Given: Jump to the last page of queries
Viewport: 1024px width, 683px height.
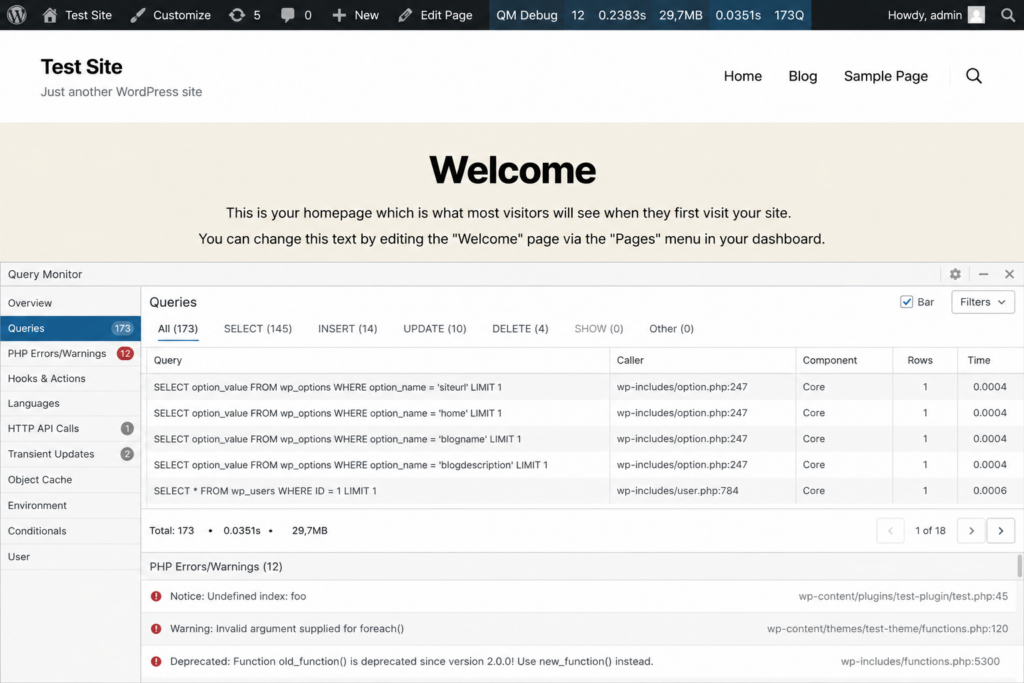Looking at the screenshot, I should tap(1000, 531).
